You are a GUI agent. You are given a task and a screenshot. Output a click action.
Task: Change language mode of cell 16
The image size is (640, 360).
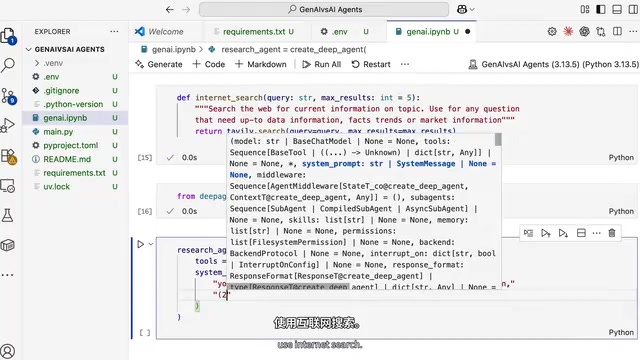coord(621,211)
